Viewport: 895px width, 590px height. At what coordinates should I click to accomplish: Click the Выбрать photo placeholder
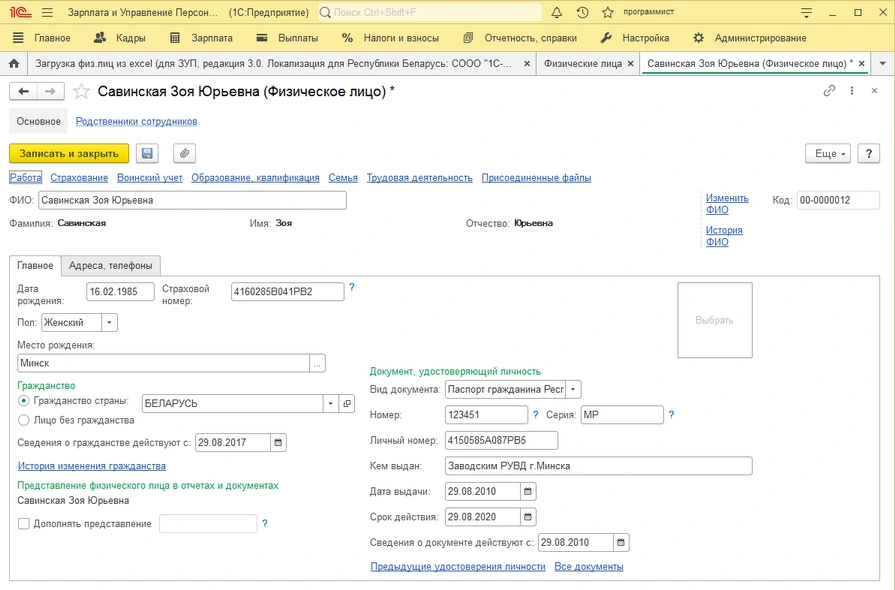click(714, 320)
